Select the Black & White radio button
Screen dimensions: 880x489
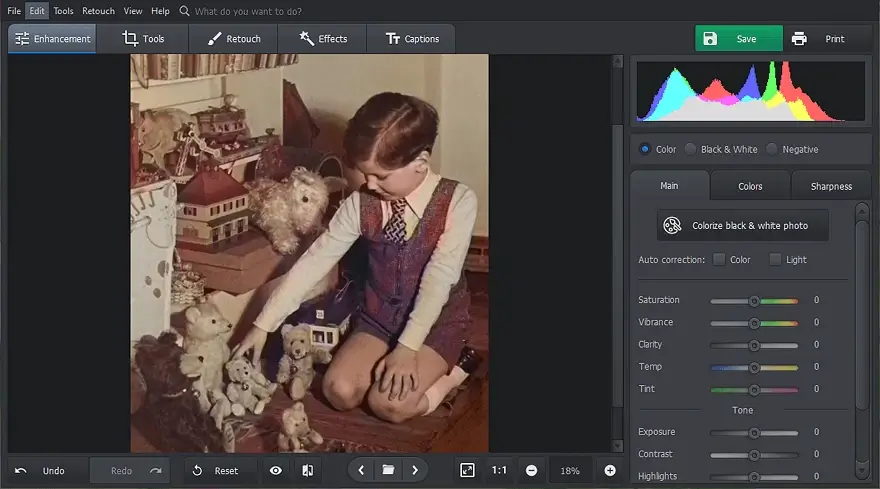point(690,149)
